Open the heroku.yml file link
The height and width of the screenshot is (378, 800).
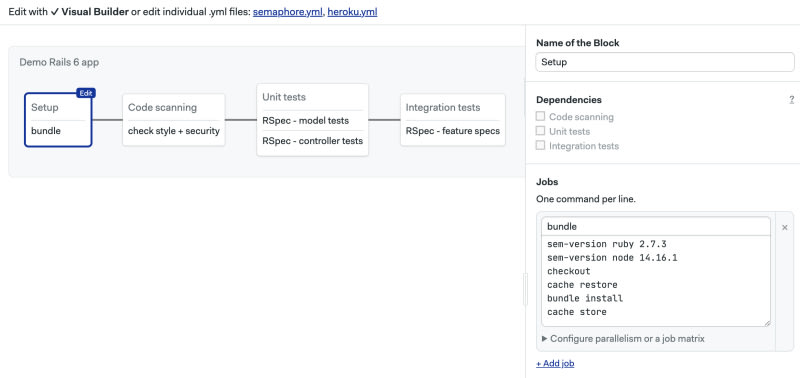tap(352, 12)
